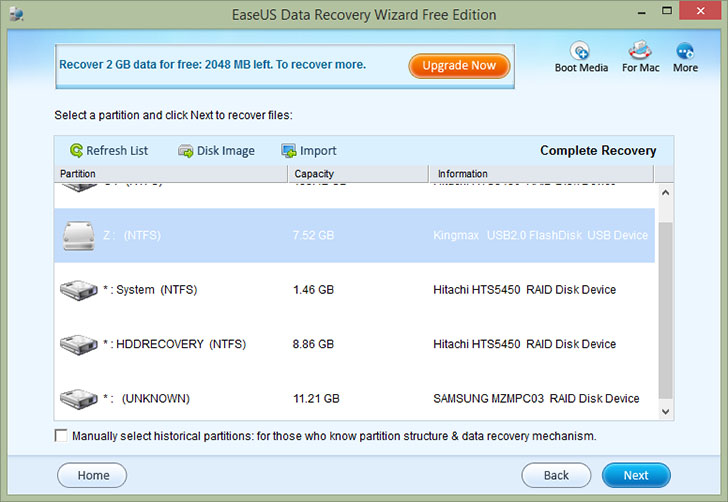
Task: Click the scrollbar down arrow
Action: point(665,411)
